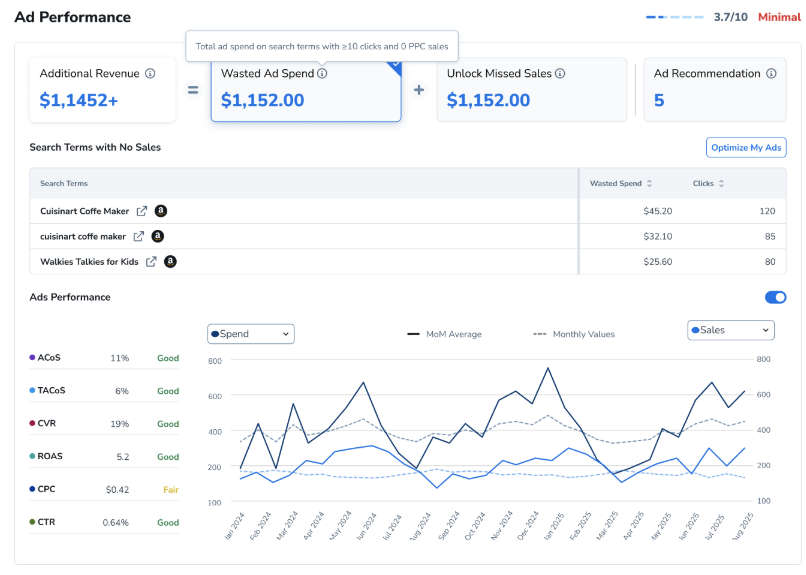Click the 3.7/10 score progress bar
The image size is (806, 575).
tap(675, 17)
